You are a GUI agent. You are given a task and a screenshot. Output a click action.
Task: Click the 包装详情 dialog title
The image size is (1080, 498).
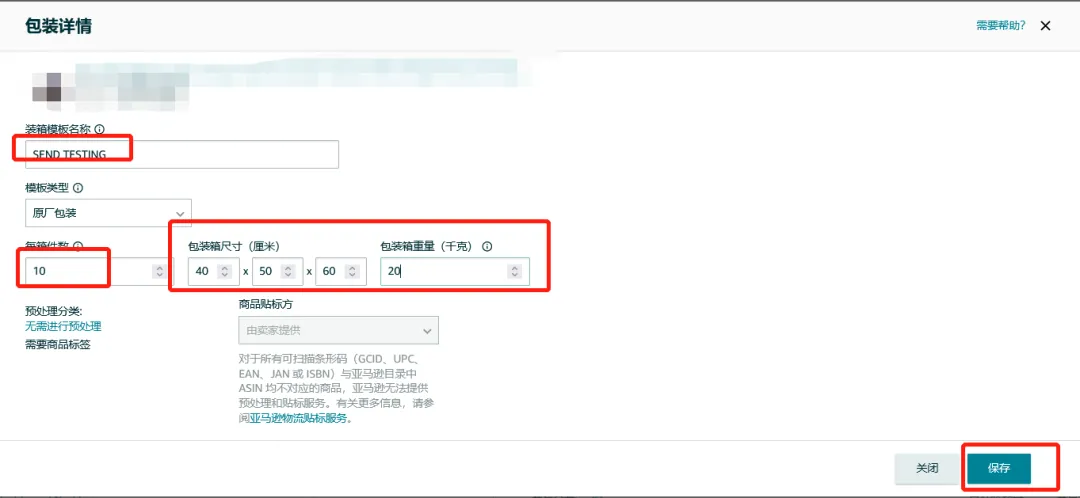click(59, 26)
